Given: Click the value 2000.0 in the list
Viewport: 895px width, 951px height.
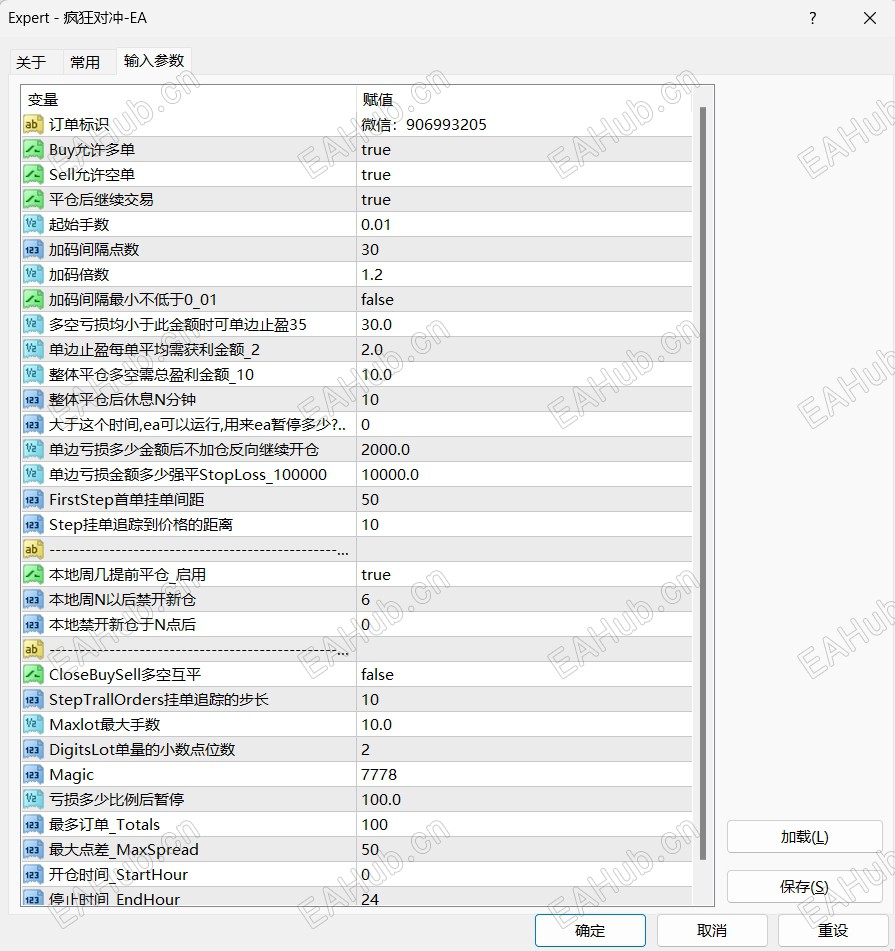Looking at the screenshot, I should pos(386,449).
